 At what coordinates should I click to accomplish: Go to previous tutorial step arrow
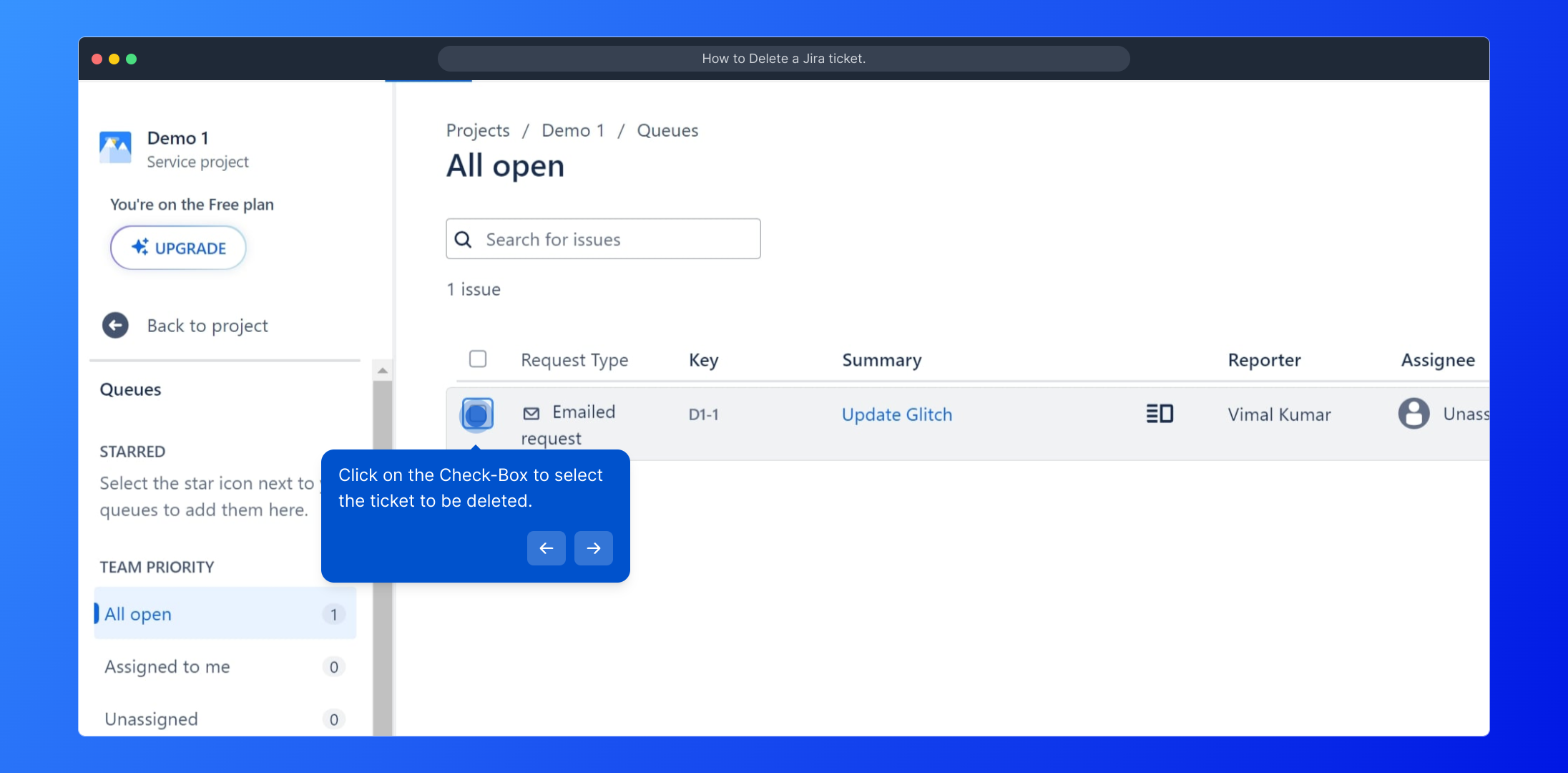(547, 548)
